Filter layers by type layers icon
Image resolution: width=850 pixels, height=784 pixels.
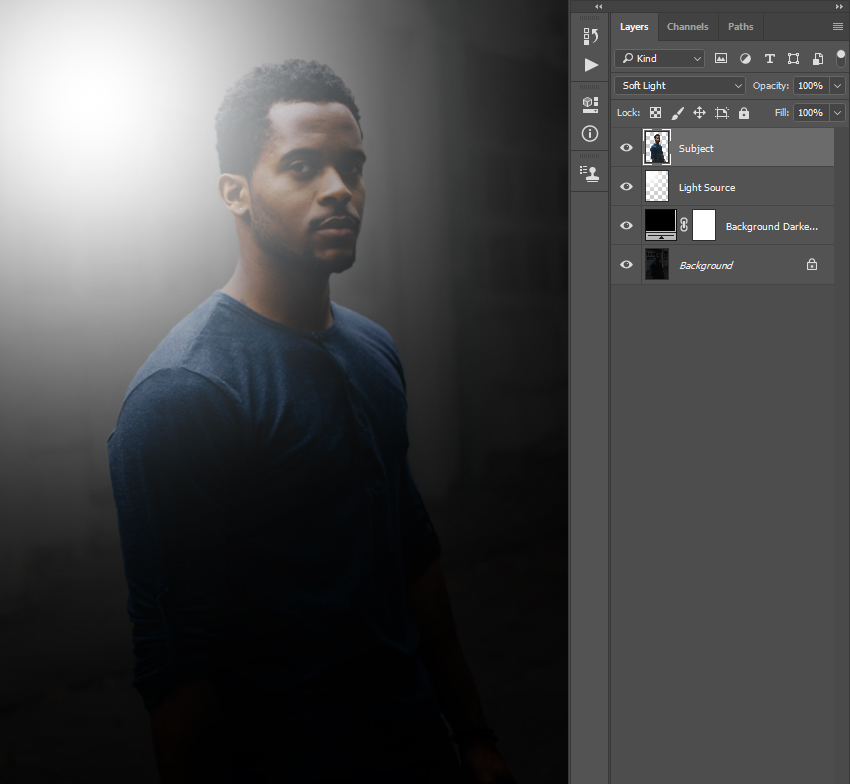[769, 59]
